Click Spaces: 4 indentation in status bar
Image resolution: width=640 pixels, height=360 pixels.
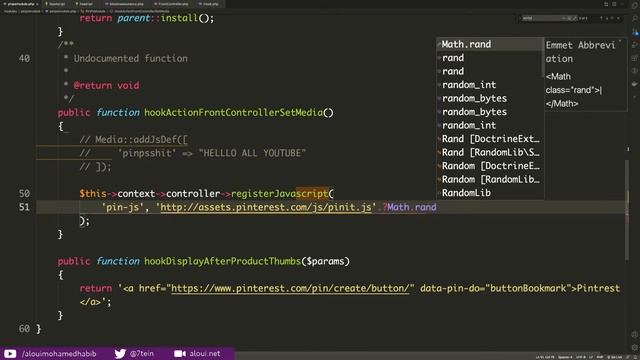tap(565, 357)
